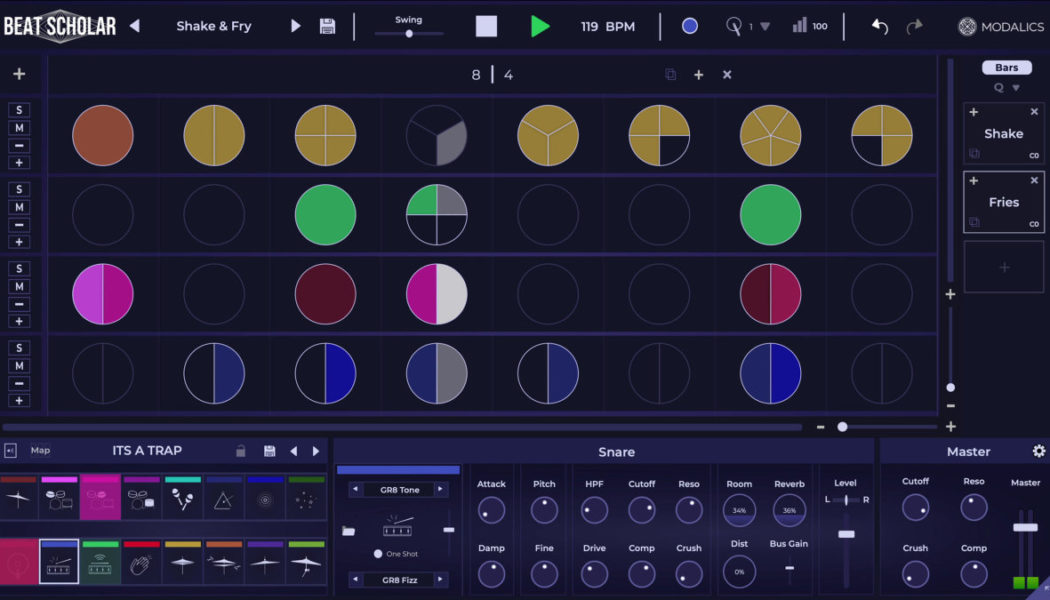Solo the first drum row
1050x600 pixels.
pos(19,108)
